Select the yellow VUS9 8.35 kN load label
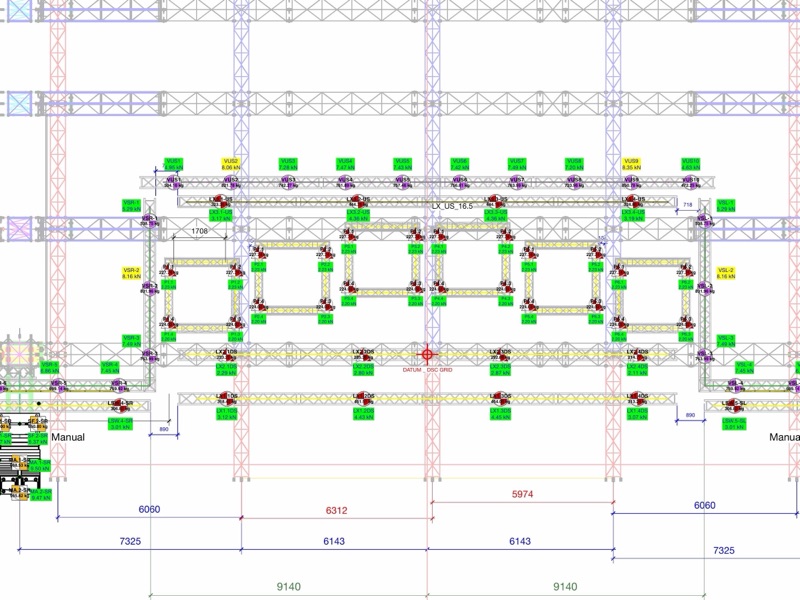 coord(631,164)
